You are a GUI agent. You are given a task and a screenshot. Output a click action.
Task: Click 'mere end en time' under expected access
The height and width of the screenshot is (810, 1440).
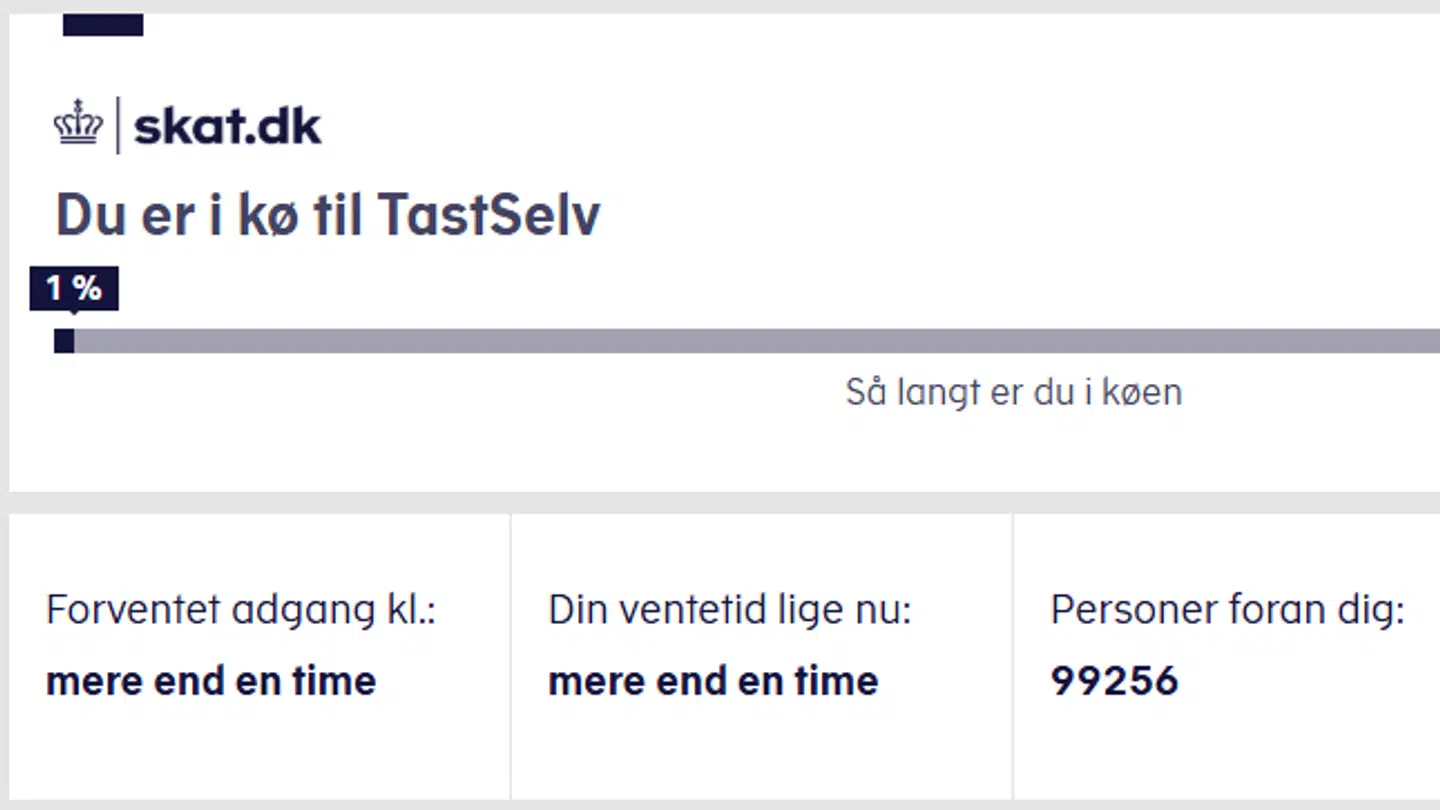[211, 681]
